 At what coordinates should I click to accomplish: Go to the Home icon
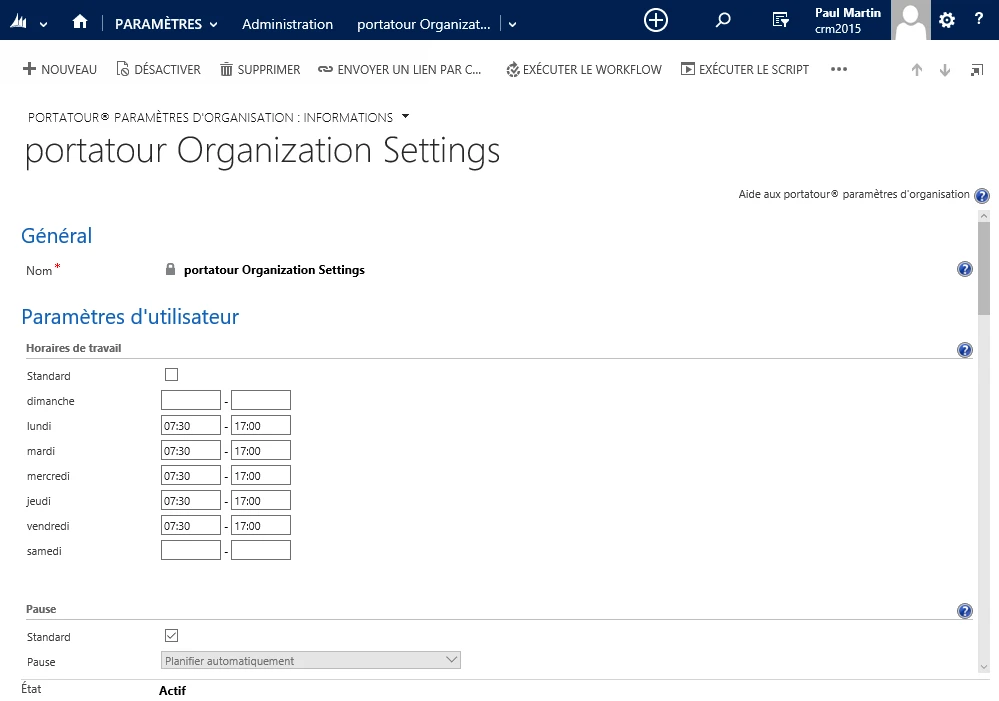(x=80, y=22)
